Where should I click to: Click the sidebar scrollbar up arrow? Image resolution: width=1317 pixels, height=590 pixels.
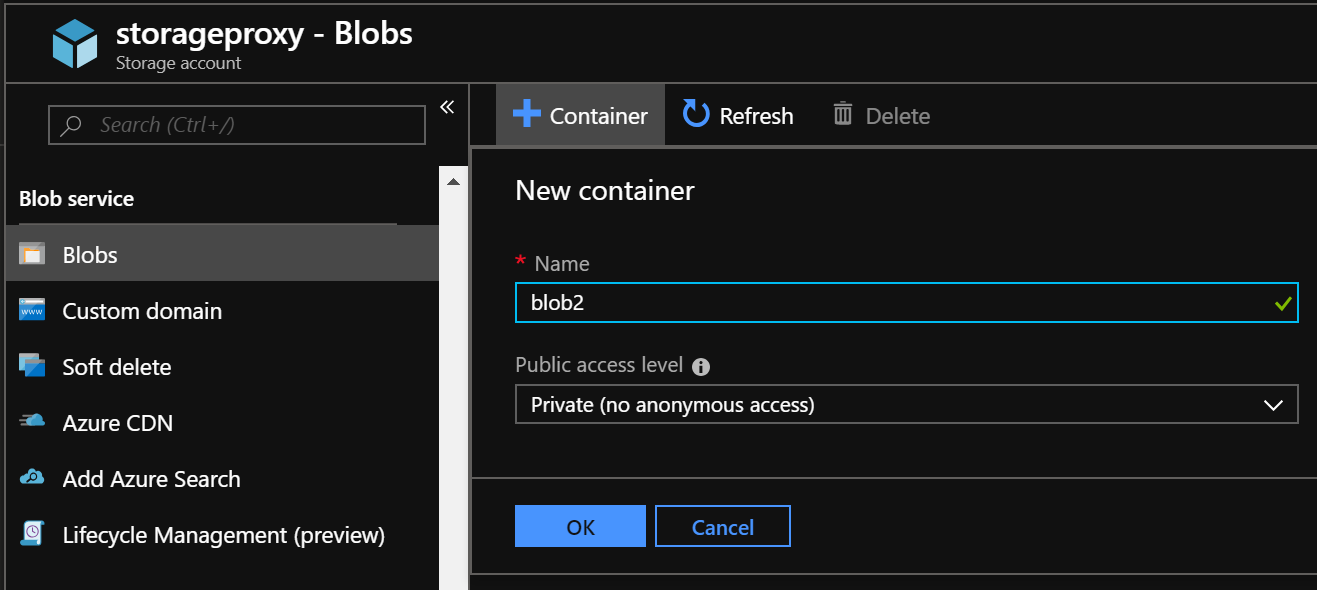point(453,182)
